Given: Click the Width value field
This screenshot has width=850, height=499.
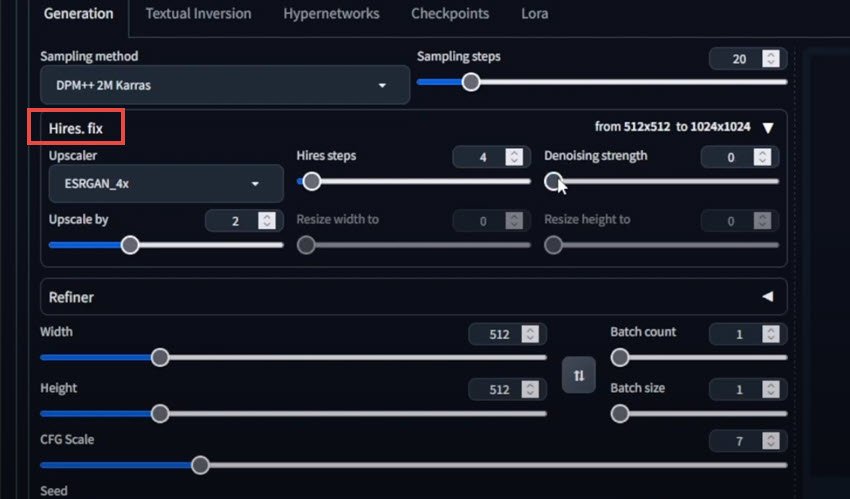Looking at the screenshot, I should click(507, 334).
